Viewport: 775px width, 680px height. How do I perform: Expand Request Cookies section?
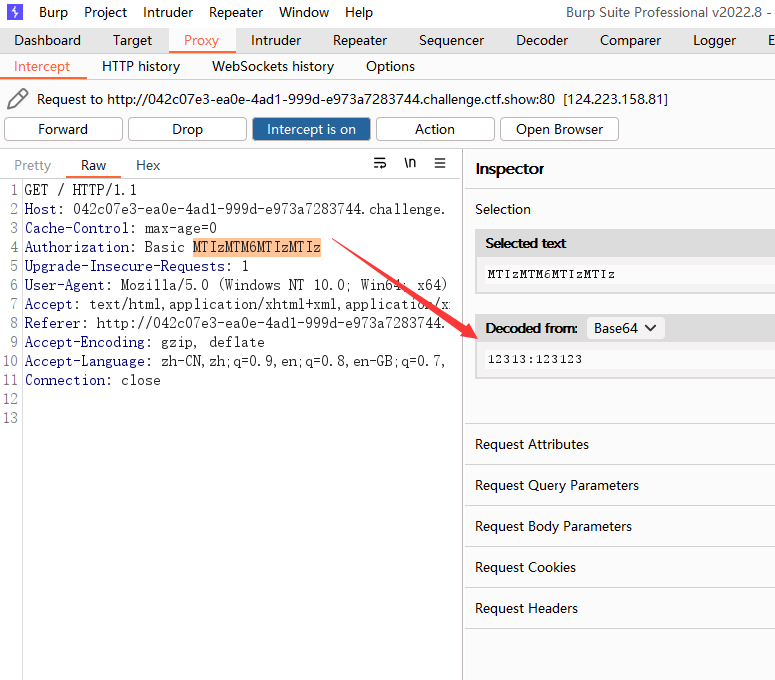click(620, 567)
